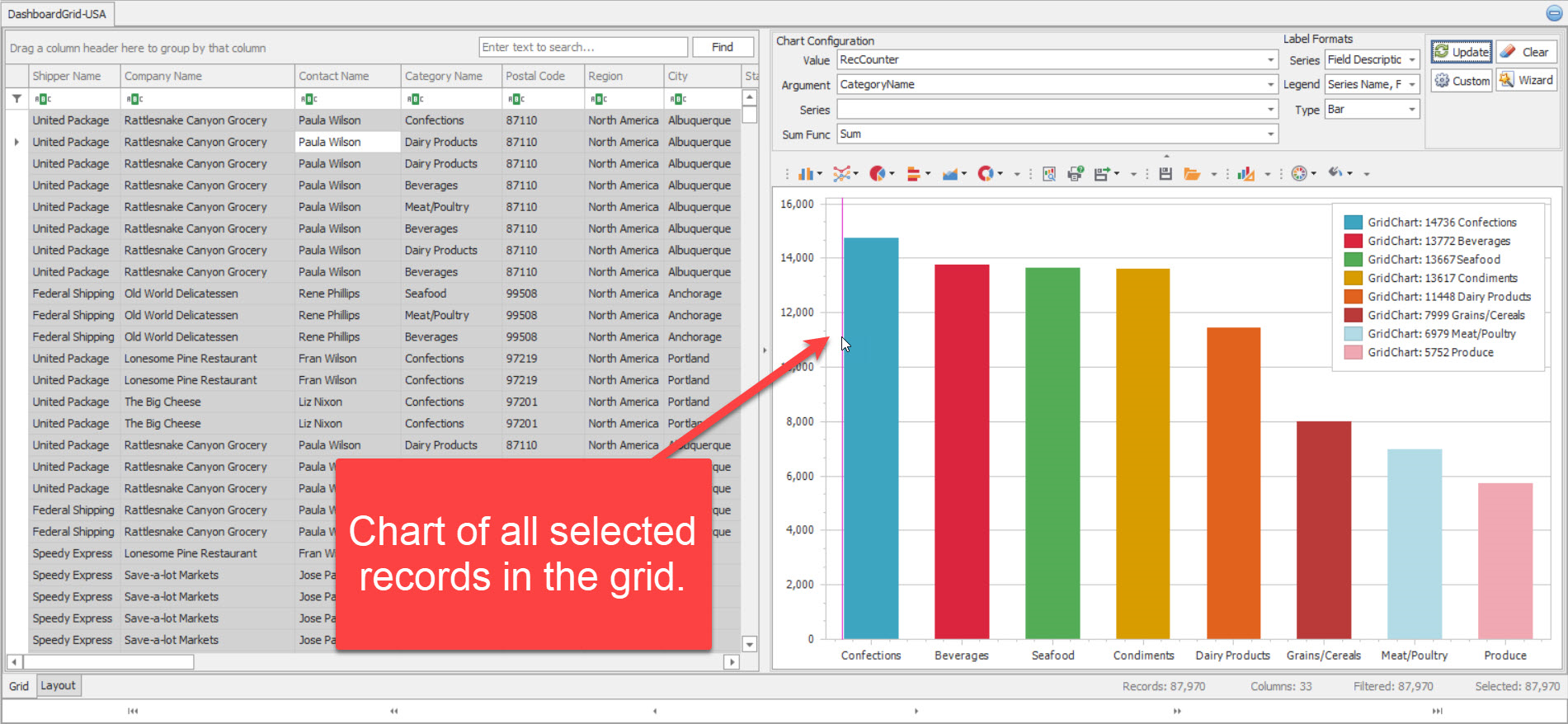Image resolution: width=1568 pixels, height=724 pixels.
Task: Expand the Value dropdown showing RecCounter
Action: (1270, 60)
